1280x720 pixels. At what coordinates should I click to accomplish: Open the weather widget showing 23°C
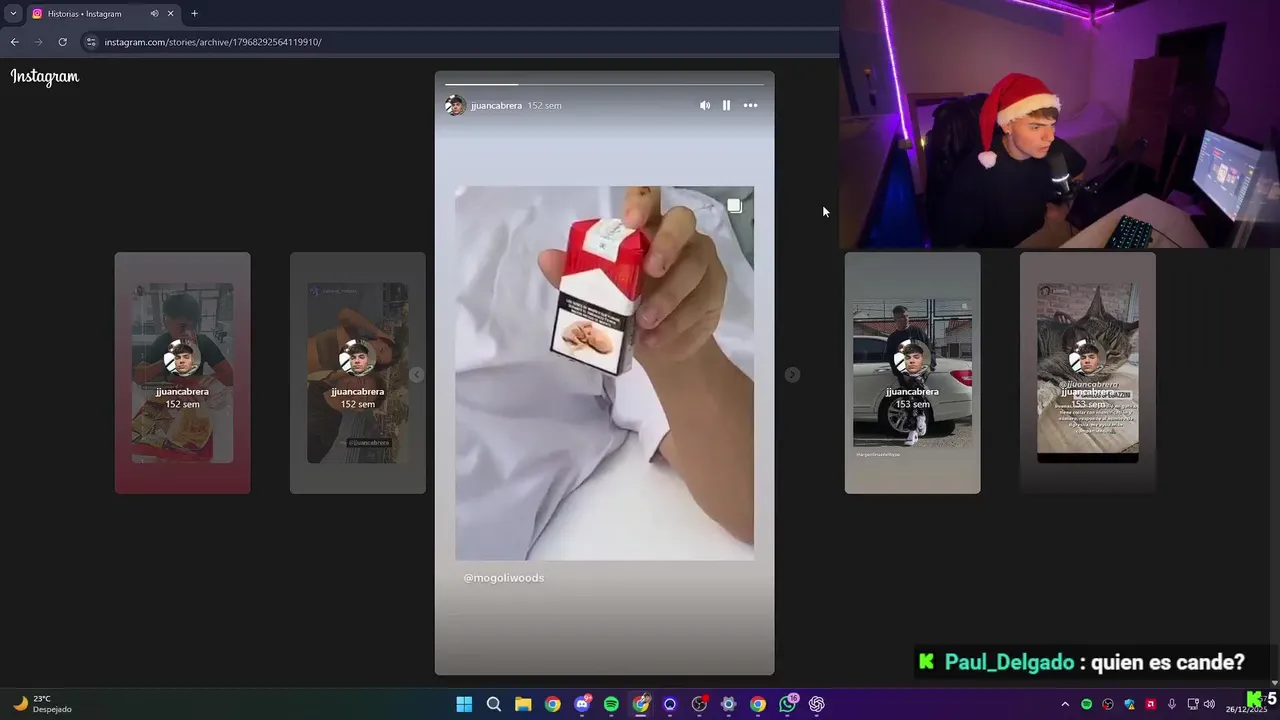coord(42,704)
